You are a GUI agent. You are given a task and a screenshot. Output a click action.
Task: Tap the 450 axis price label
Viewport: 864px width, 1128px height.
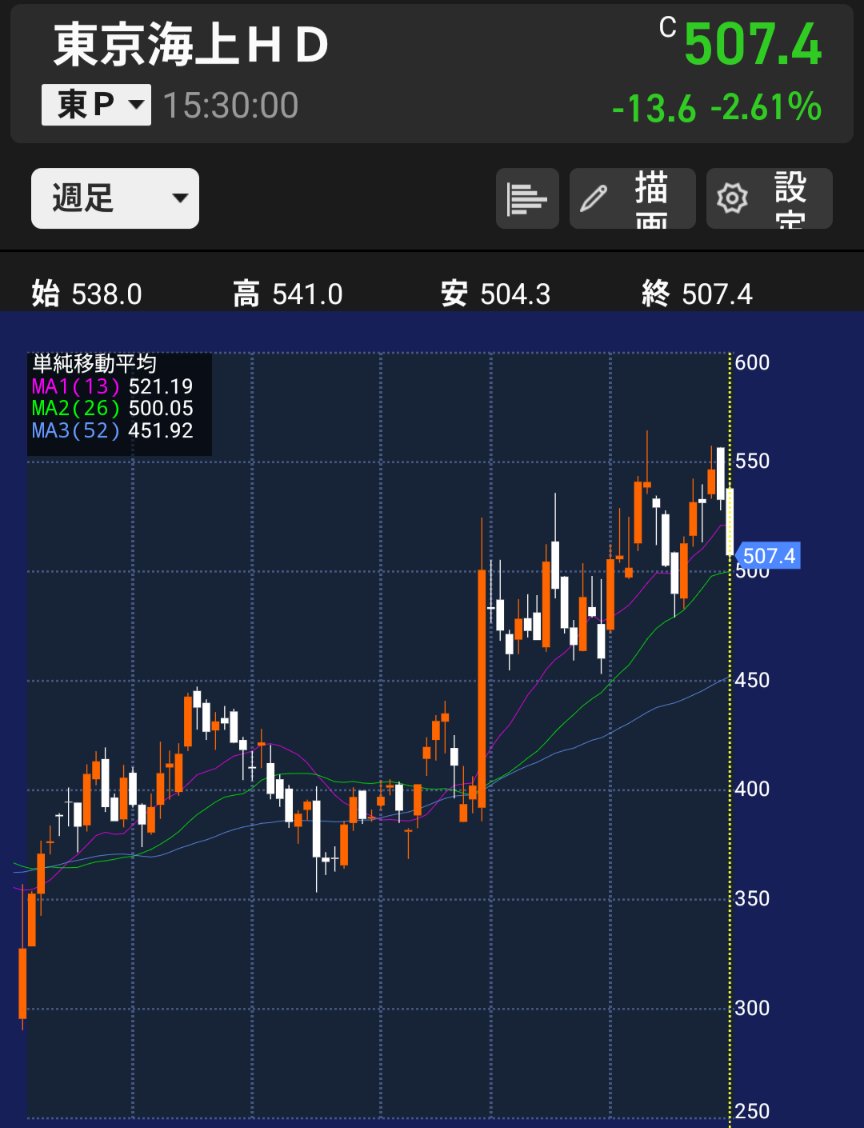click(x=752, y=680)
